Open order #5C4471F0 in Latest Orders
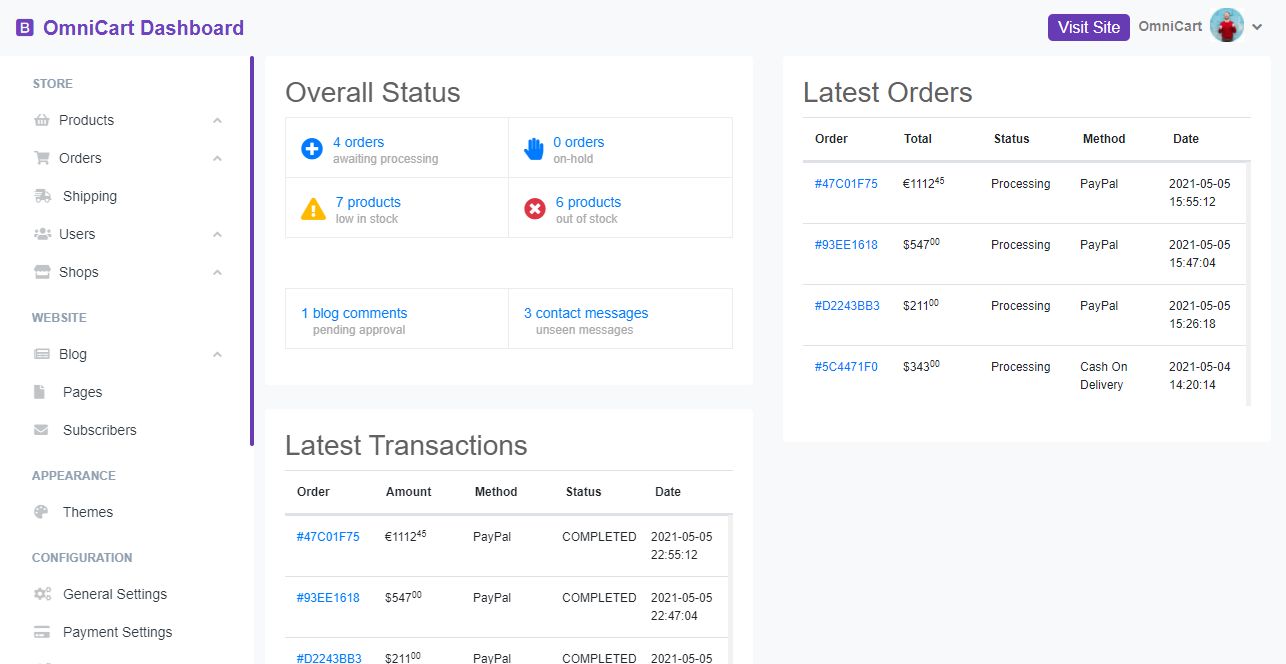1286x664 pixels. [x=846, y=367]
